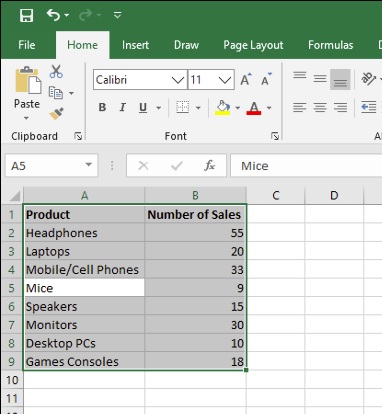Open the font size dropdown
The width and height of the screenshot is (382, 414).
225,80
